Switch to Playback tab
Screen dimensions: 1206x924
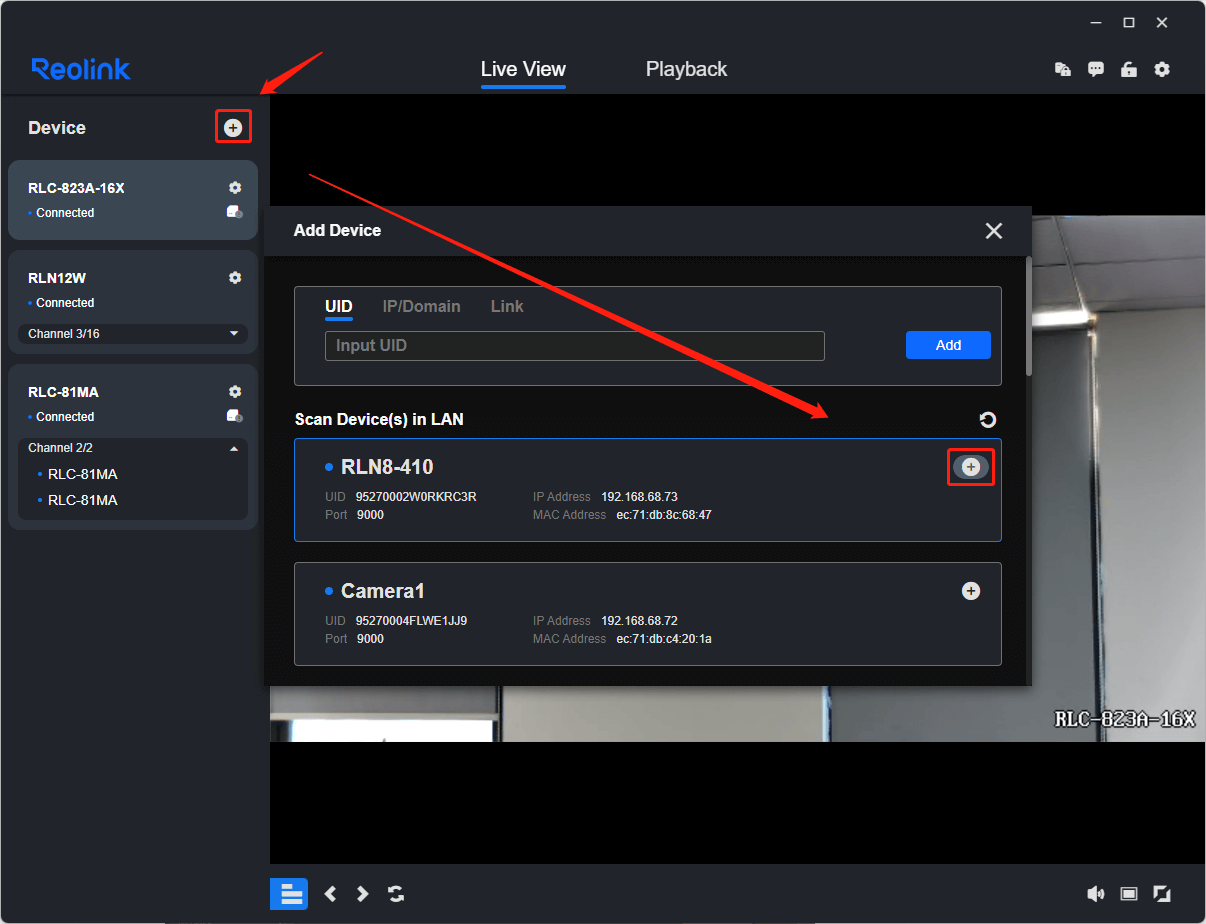tap(686, 69)
